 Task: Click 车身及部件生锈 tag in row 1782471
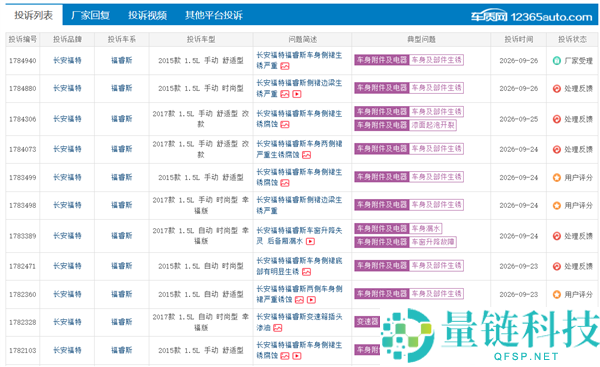(x=436, y=266)
